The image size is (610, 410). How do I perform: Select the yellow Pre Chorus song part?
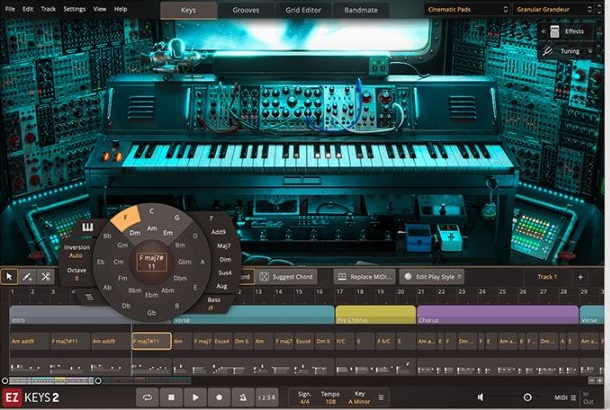[x=376, y=315]
